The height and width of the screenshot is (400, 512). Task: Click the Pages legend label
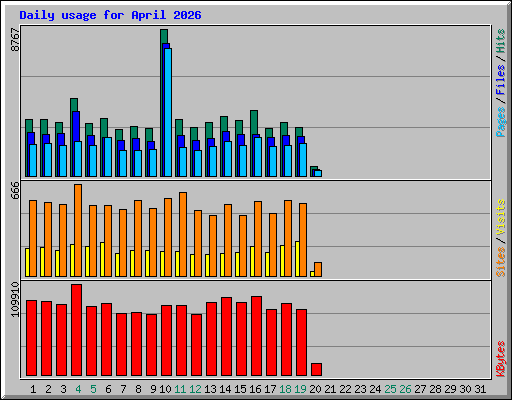500,122
